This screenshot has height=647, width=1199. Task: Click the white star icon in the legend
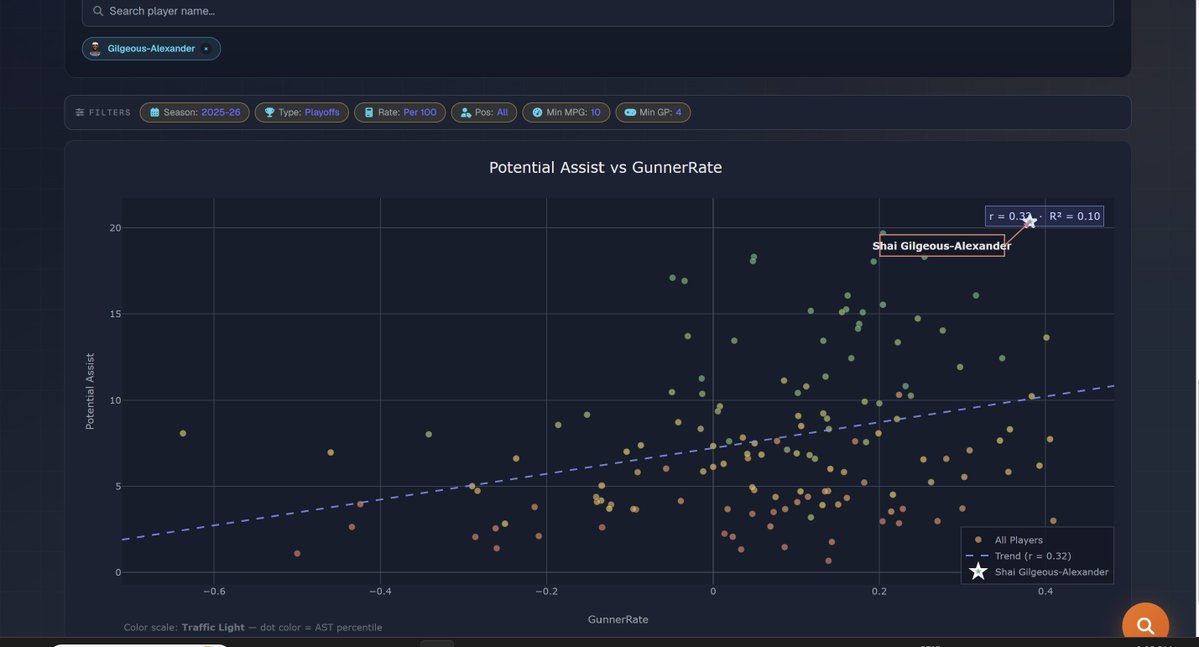[978, 572]
